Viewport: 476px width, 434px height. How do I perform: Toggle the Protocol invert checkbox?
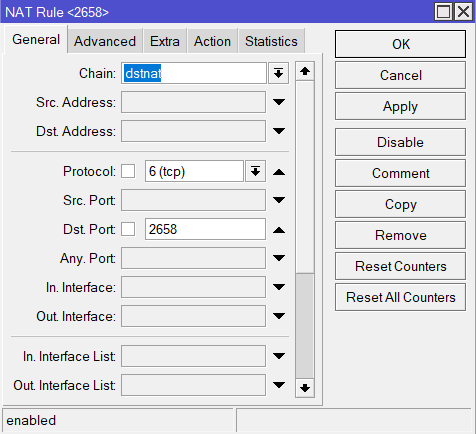click(128, 171)
